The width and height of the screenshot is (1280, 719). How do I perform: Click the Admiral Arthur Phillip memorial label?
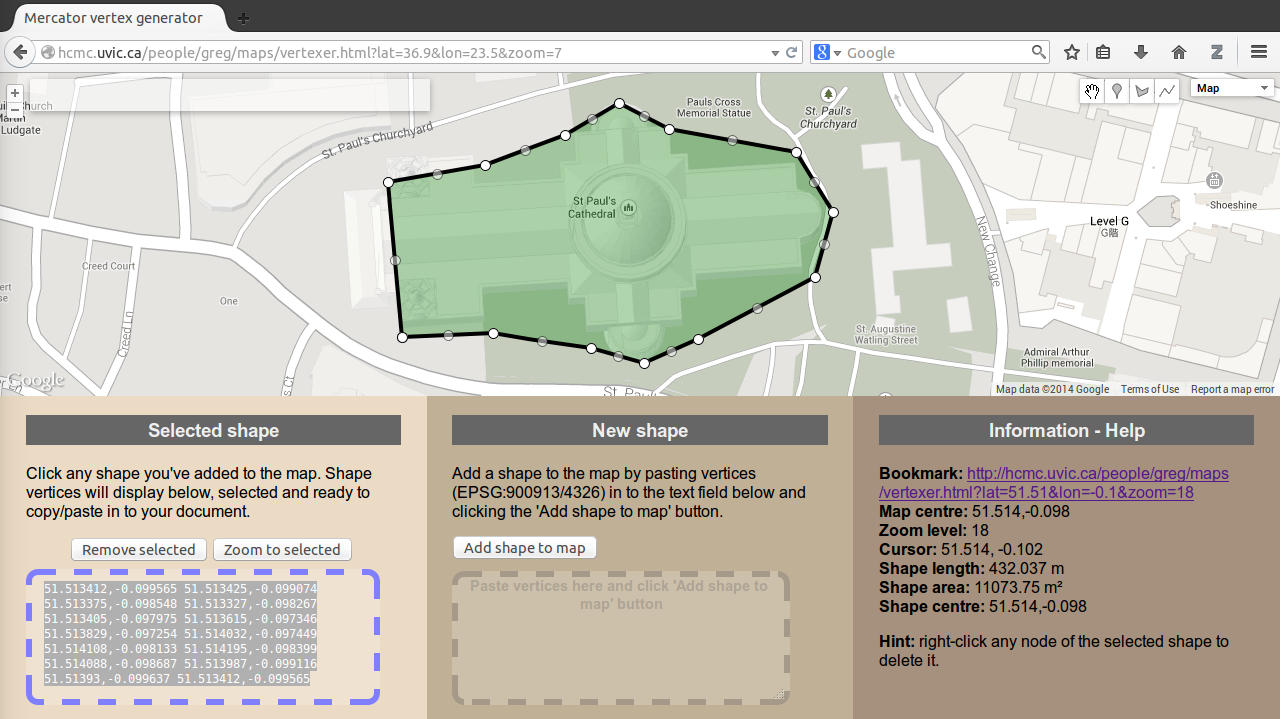click(1058, 357)
